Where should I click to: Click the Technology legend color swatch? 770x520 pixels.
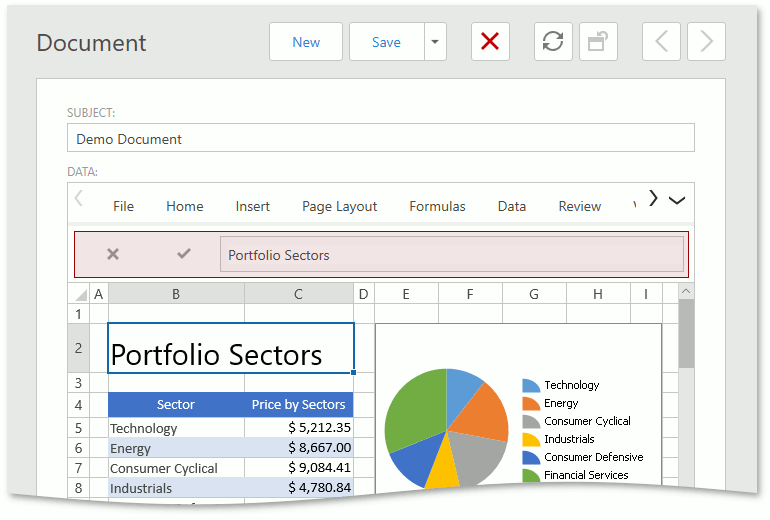pyautogui.click(x=531, y=385)
